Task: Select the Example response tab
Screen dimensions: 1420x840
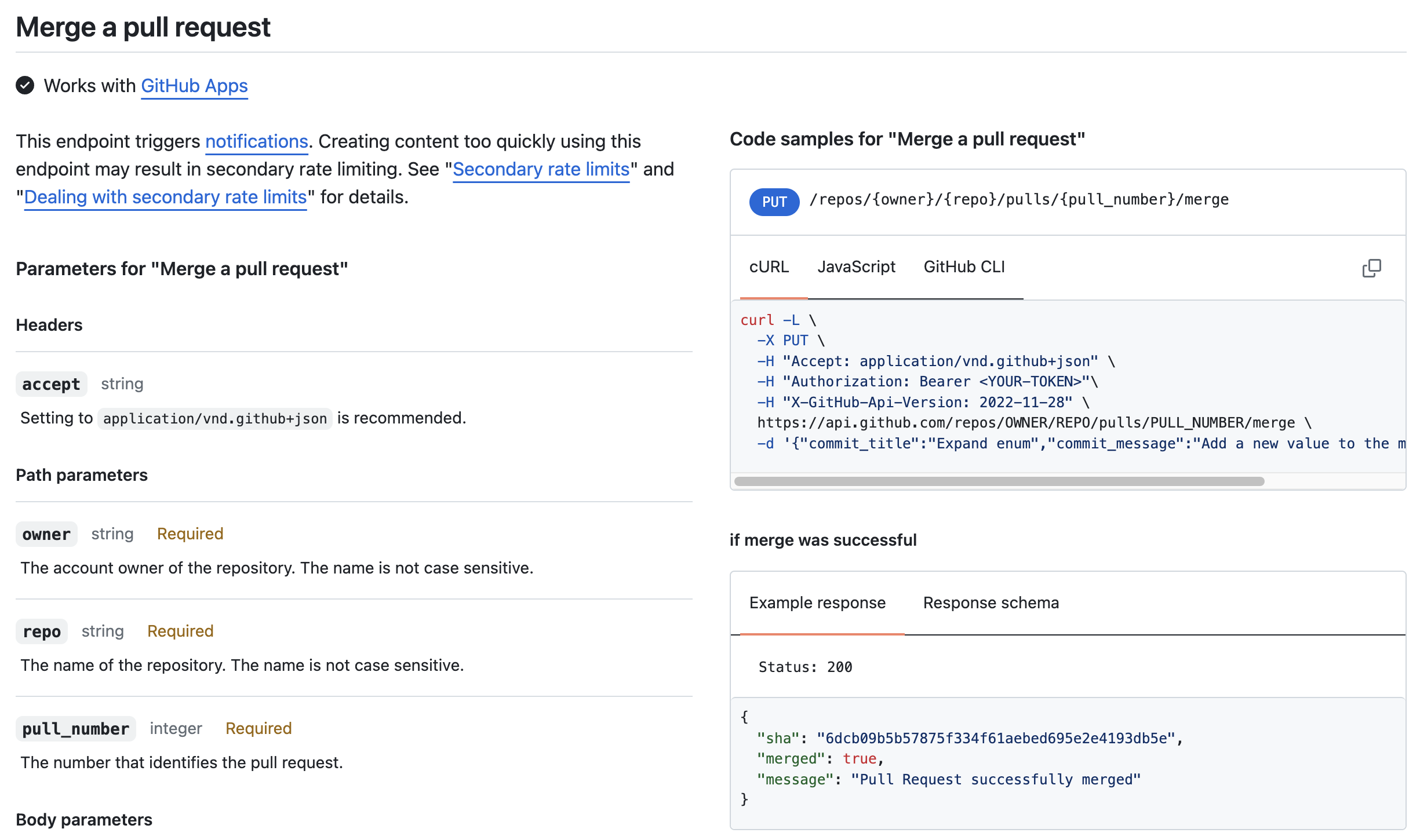Action: tap(817, 603)
